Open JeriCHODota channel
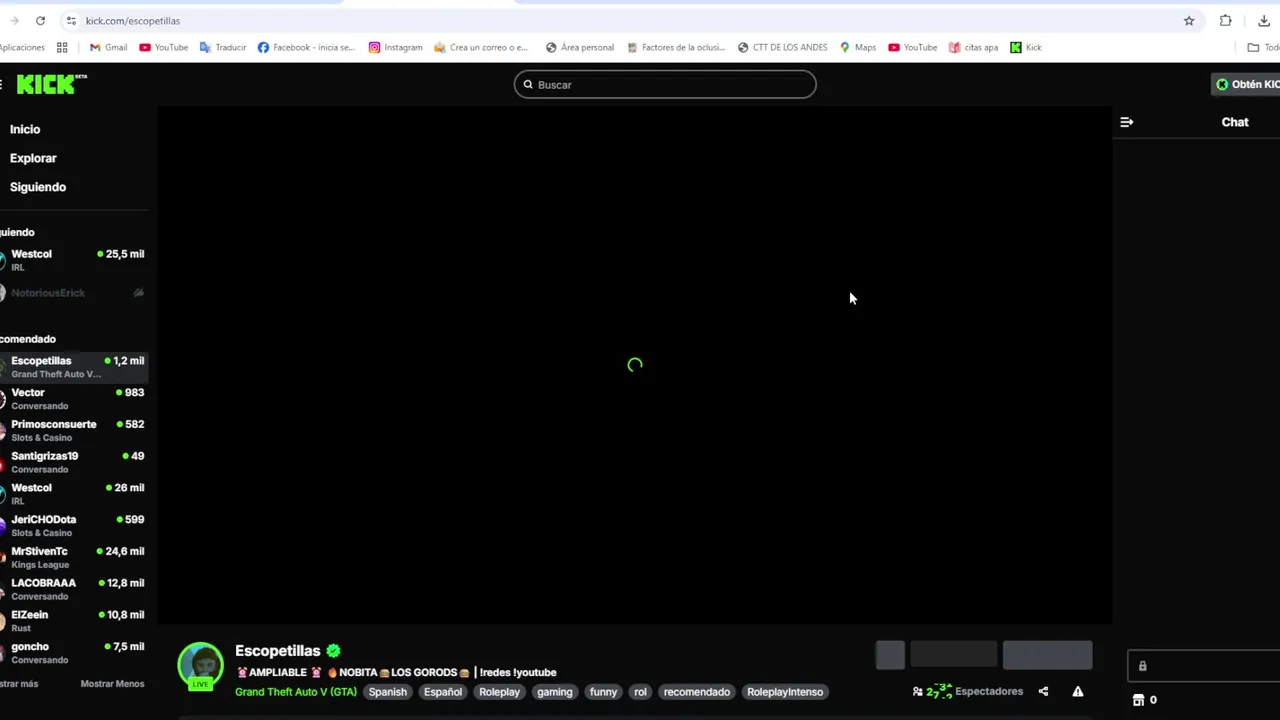The image size is (1280, 720). click(74, 526)
